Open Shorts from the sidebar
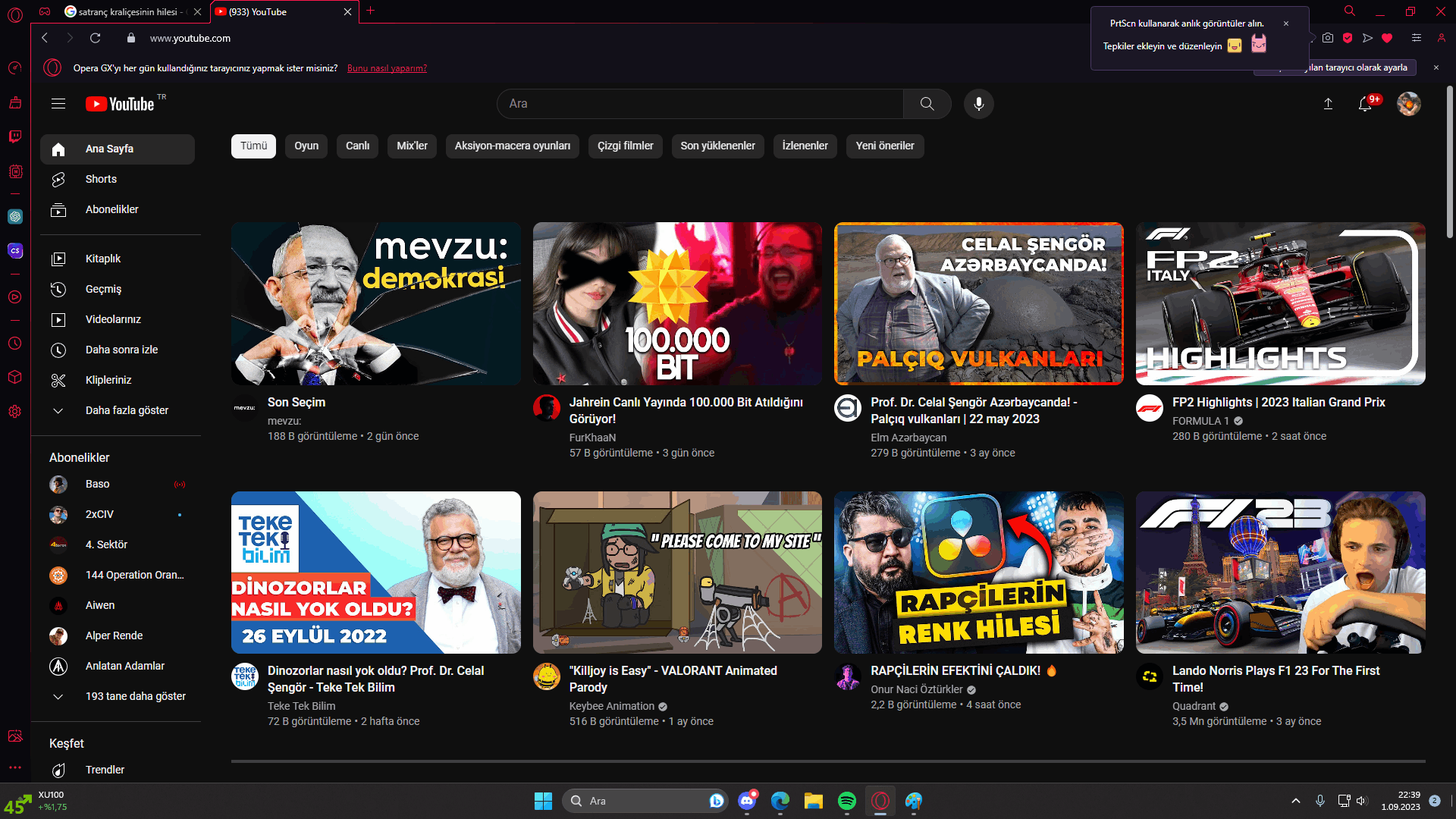 click(101, 179)
